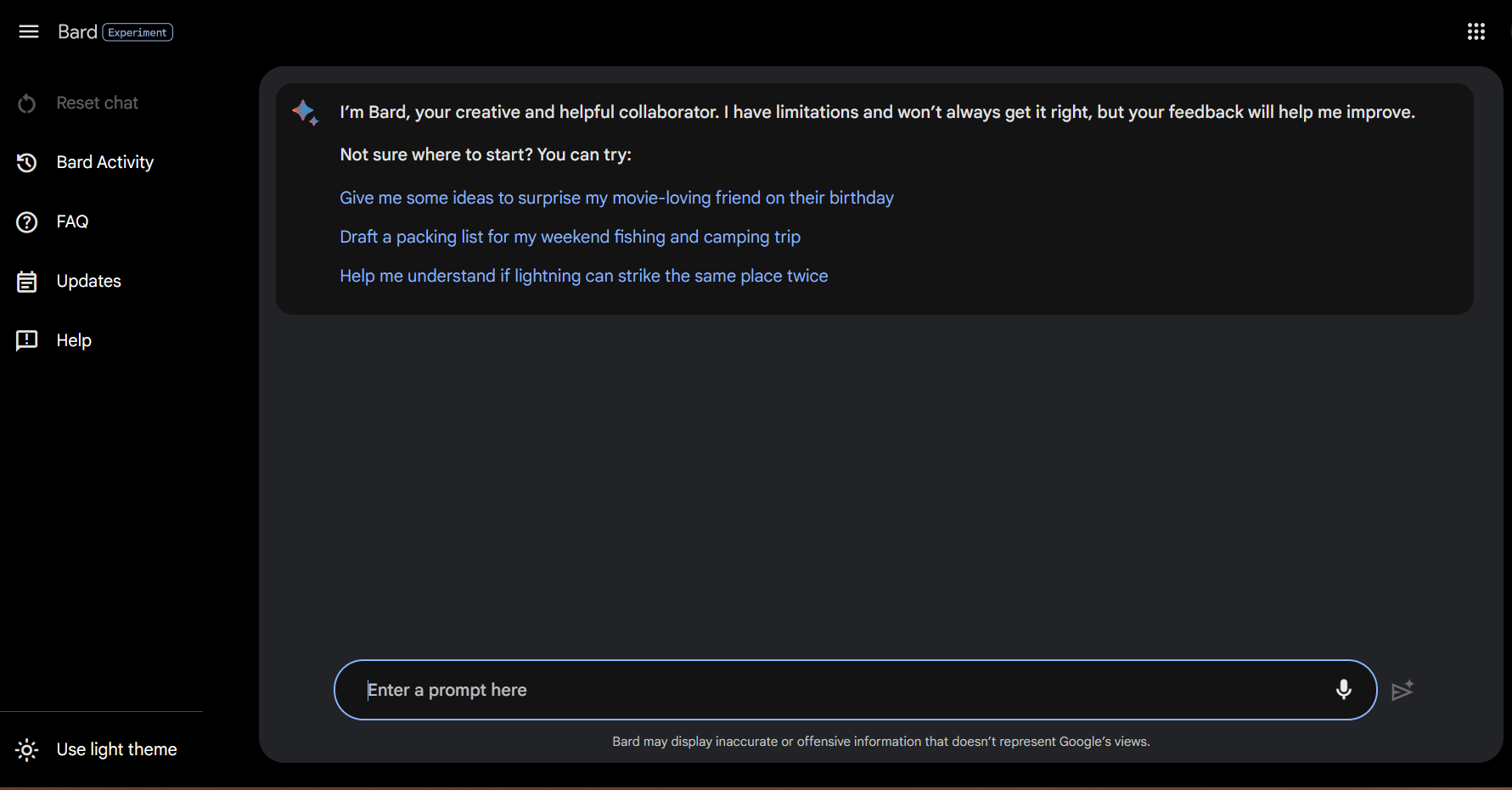
Task: Select Updates from the sidebar
Action: point(88,281)
